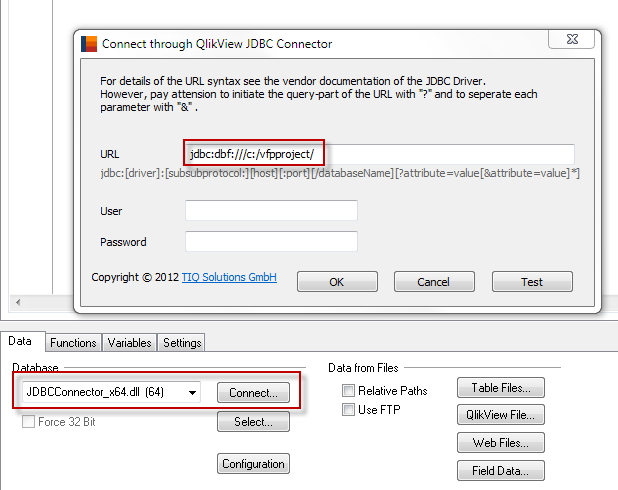Image resolution: width=618 pixels, height=490 pixels.
Task: Enable the Relative Paths checkbox
Action: (349, 390)
